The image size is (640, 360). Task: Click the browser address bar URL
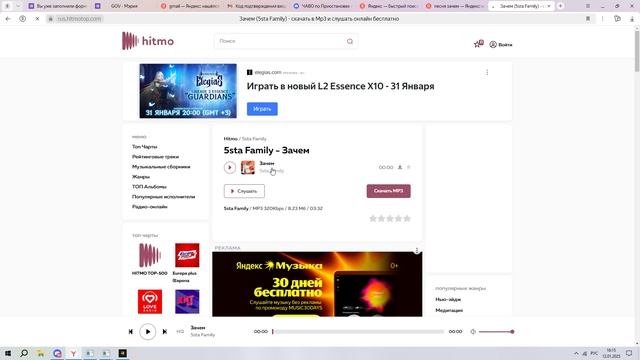click(x=79, y=19)
